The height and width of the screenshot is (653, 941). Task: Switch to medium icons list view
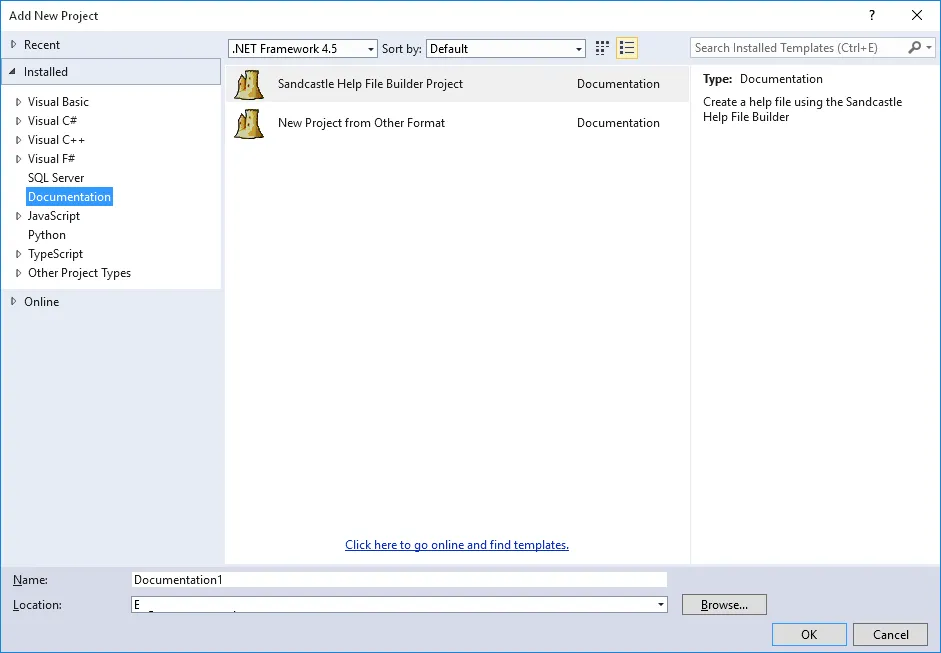pyautogui.click(x=627, y=48)
